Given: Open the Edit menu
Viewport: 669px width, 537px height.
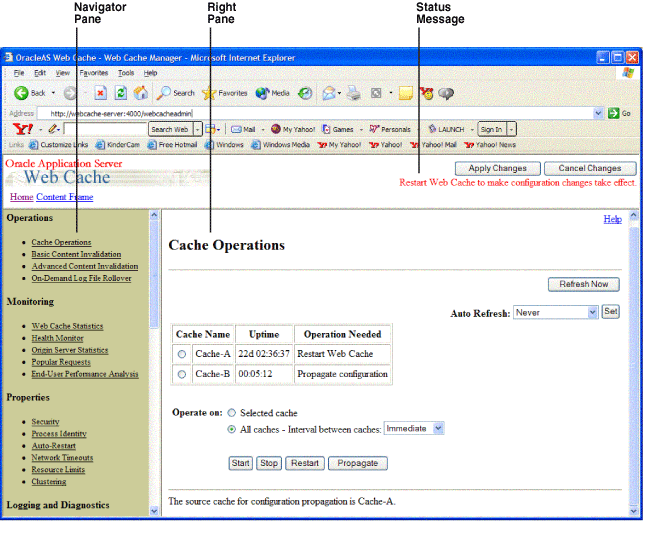Looking at the screenshot, I should click(x=40, y=73).
